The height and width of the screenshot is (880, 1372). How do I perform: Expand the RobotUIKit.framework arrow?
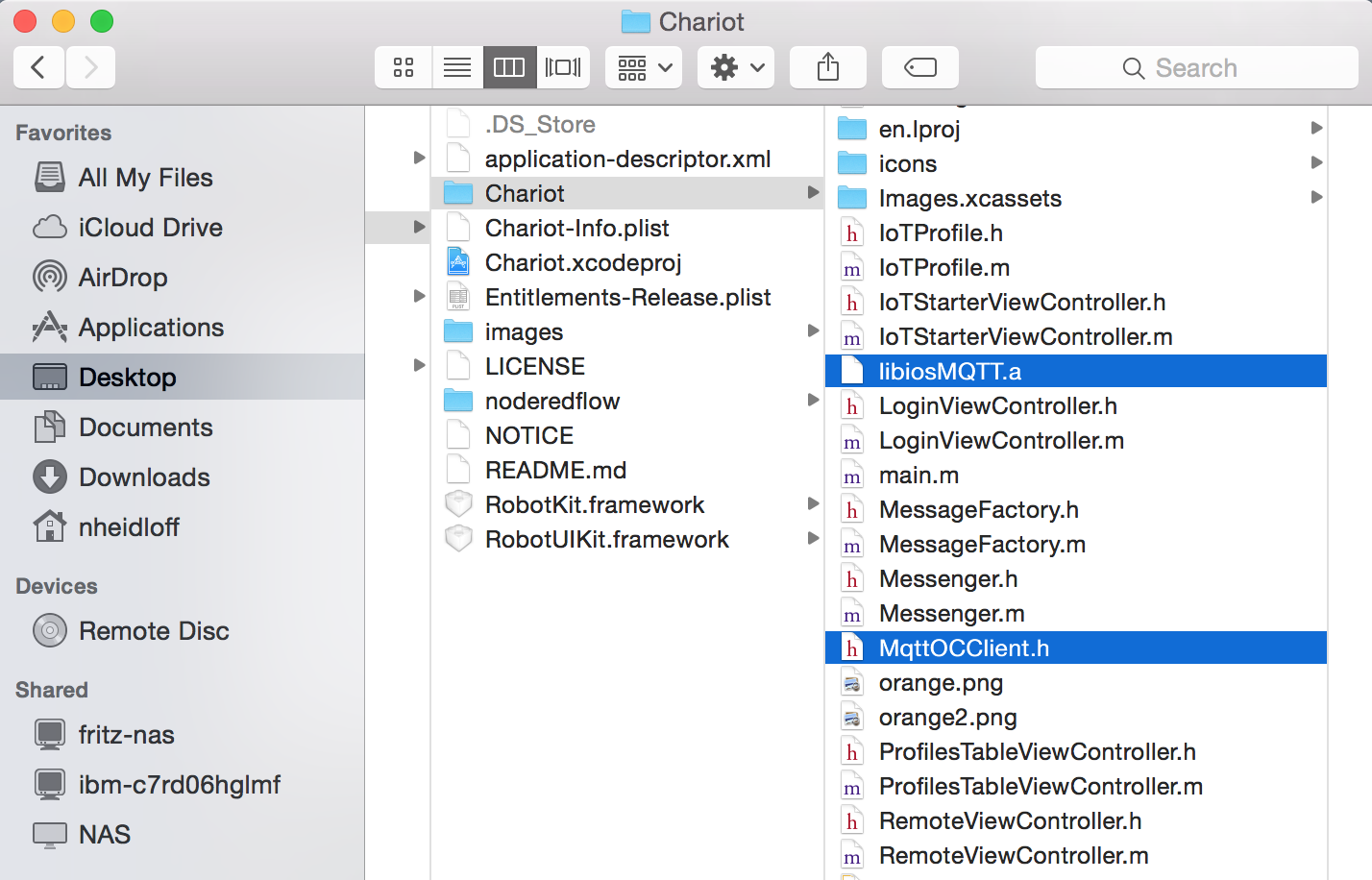click(813, 539)
